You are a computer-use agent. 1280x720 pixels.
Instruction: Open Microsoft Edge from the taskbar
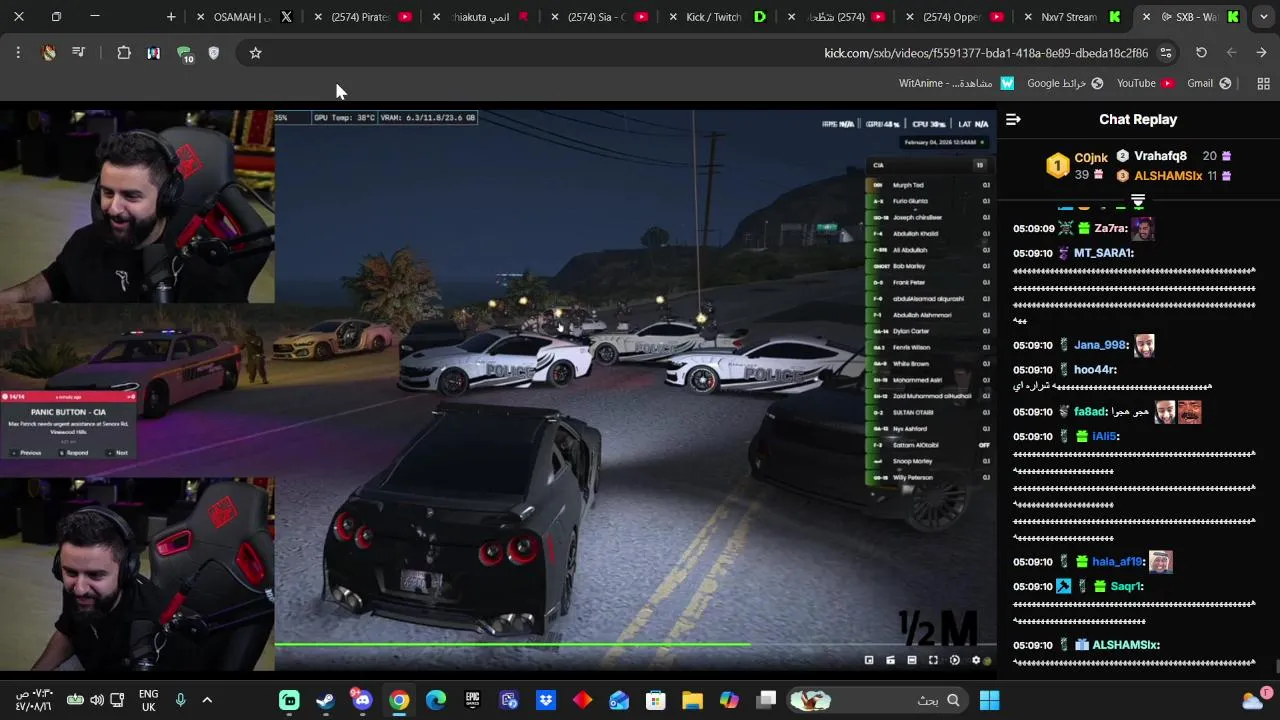click(x=436, y=700)
